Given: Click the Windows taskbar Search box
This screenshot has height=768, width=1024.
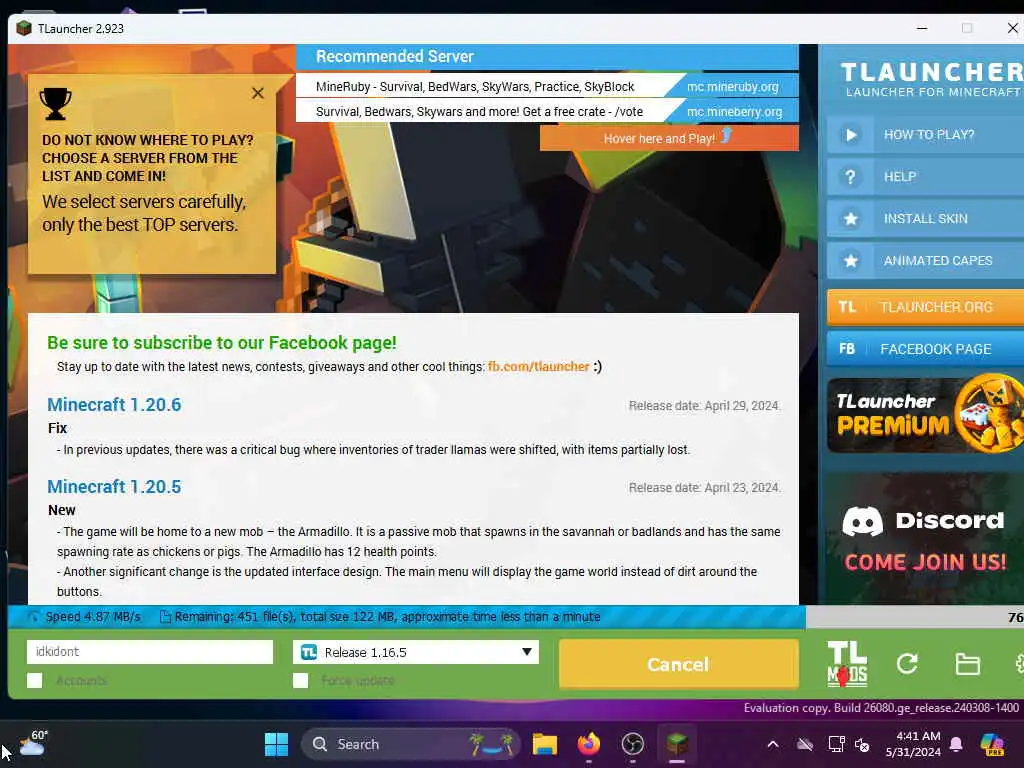Looking at the screenshot, I should [x=410, y=744].
